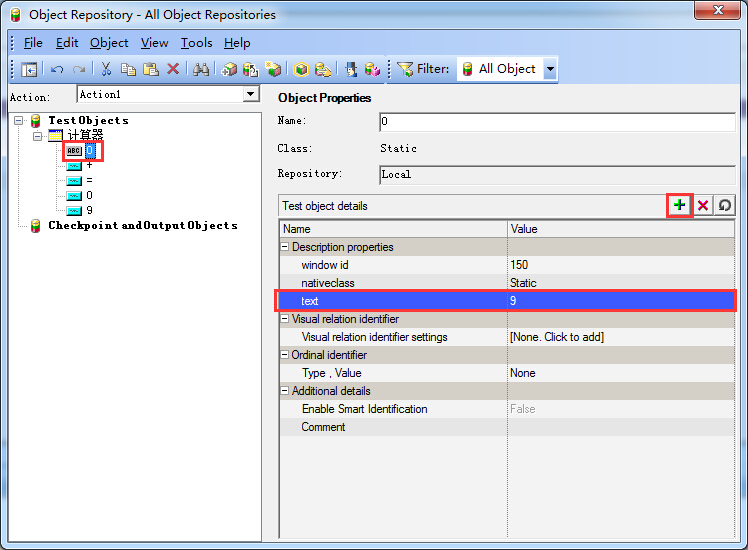Collapse the 计算器 tree node
The image size is (748, 550).
[37, 136]
